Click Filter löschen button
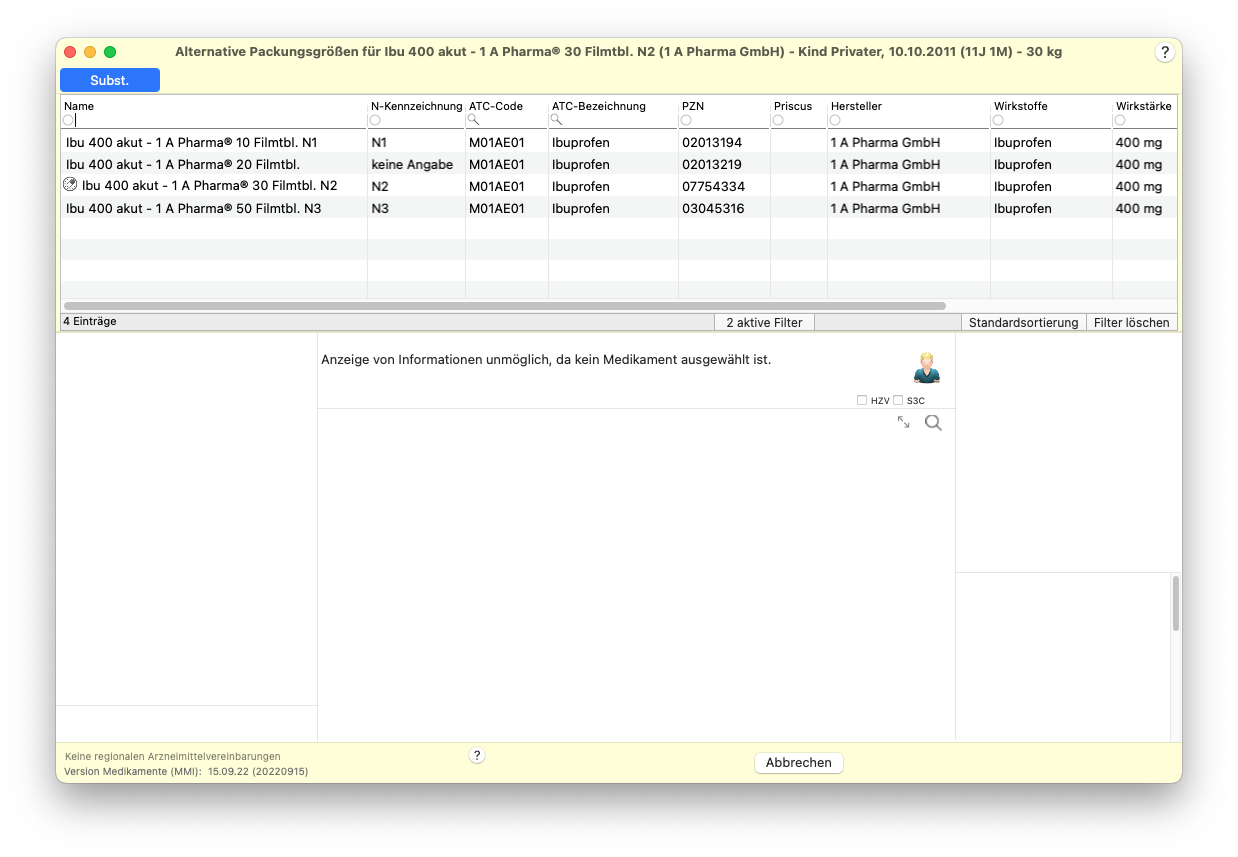Image resolution: width=1238 pixels, height=857 pixels. [x=1132, y=323]
